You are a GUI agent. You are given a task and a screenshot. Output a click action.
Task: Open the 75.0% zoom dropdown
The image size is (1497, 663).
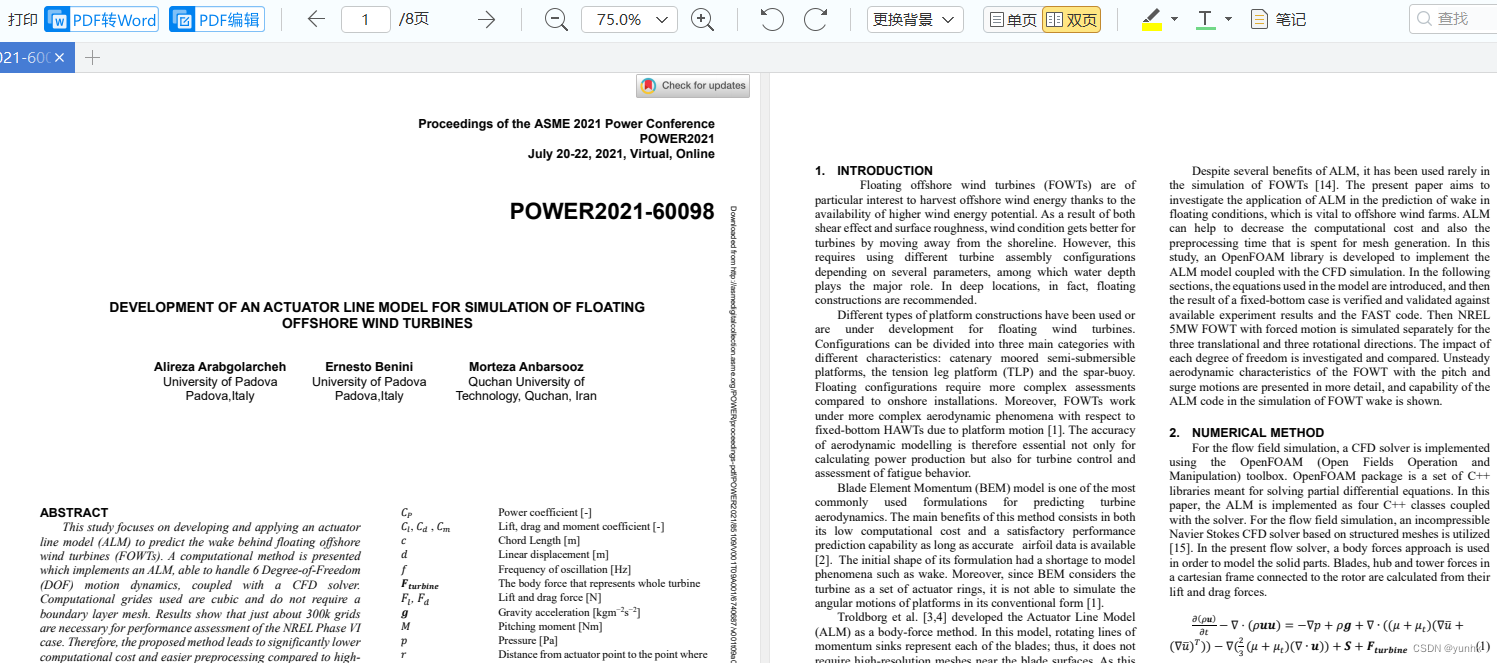click(629, 19)
